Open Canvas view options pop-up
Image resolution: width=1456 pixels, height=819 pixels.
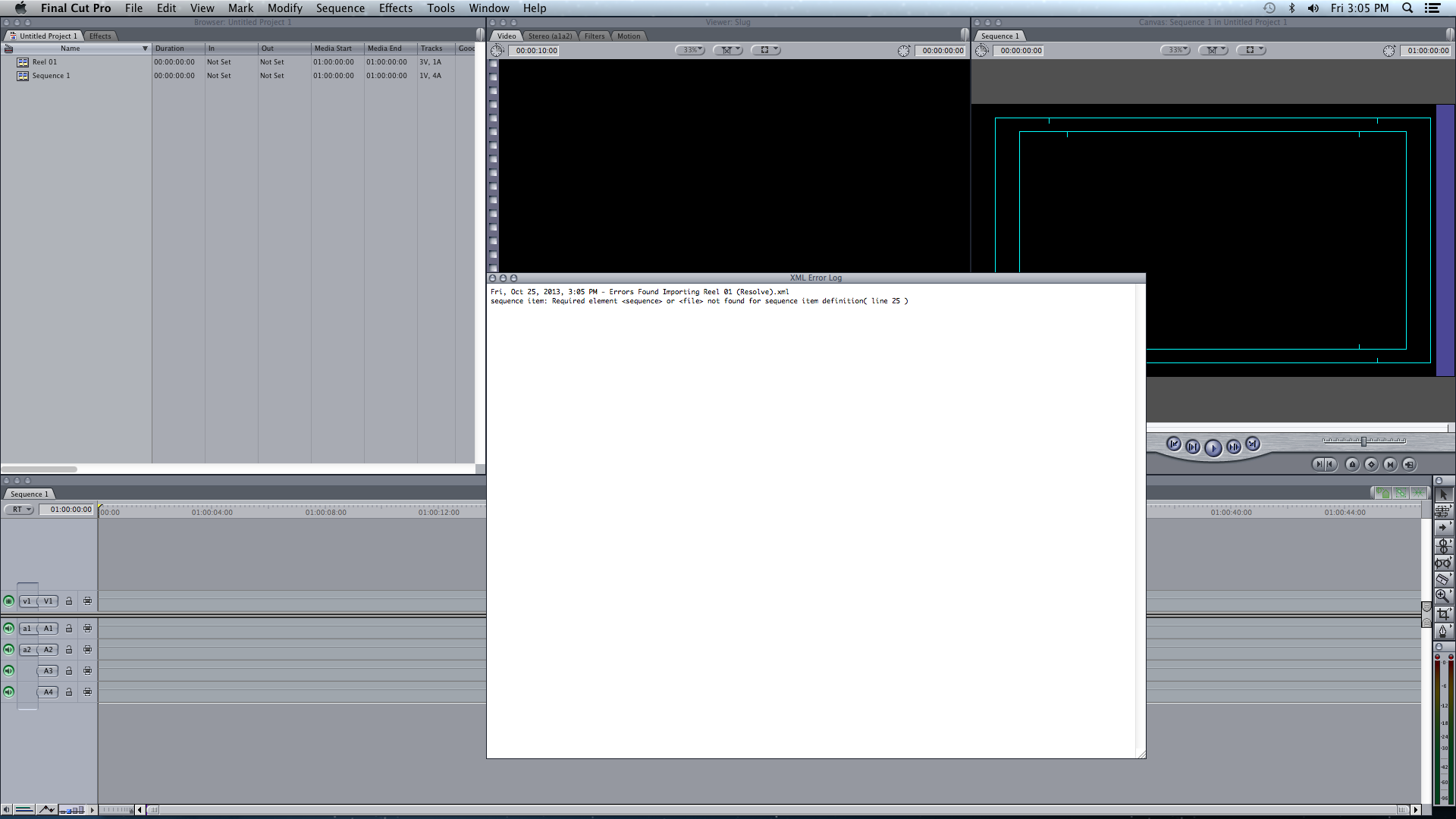click(1251, 50)
